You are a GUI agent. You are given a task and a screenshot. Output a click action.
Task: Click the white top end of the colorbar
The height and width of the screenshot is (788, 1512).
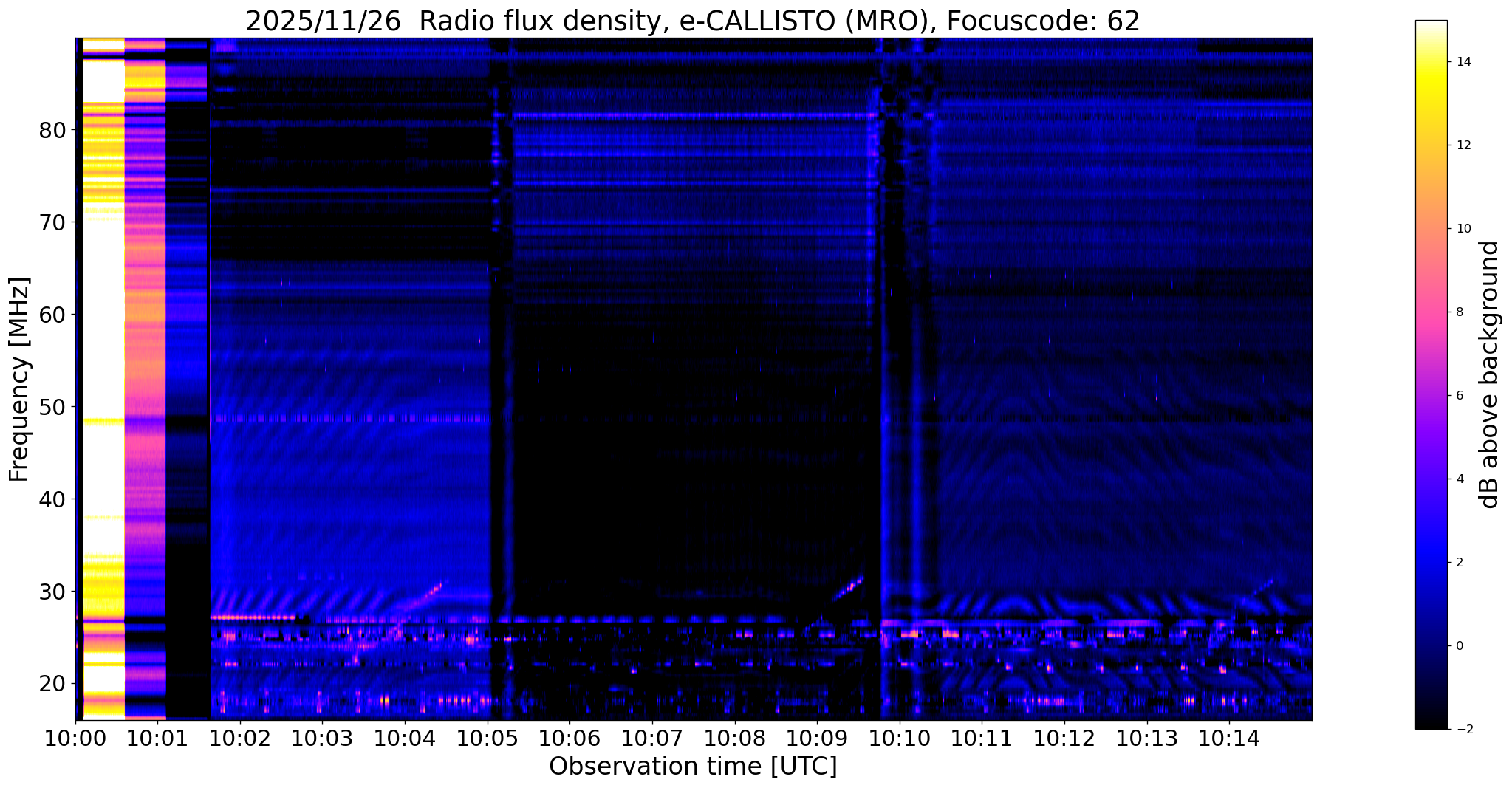click(x=1431, y=26)
